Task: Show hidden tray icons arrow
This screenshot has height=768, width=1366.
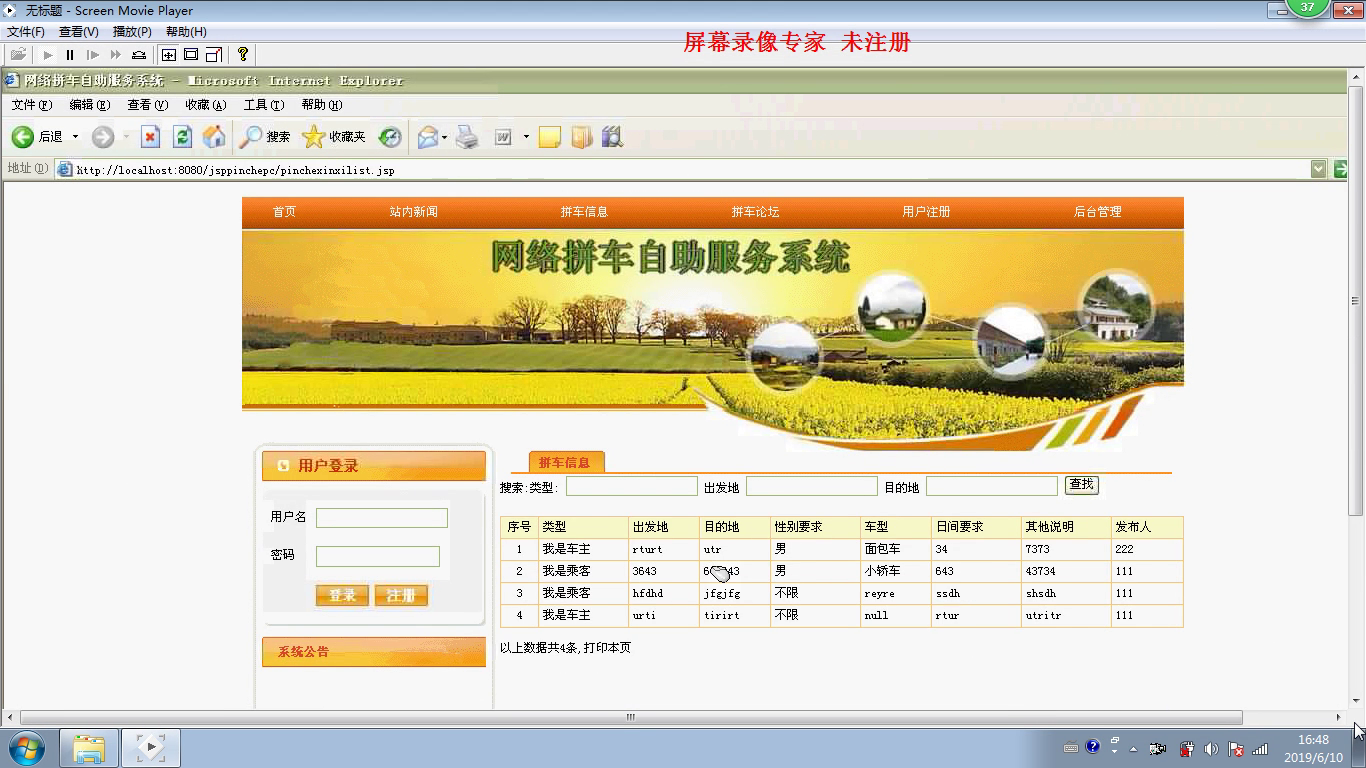Action: [1133, 749]
